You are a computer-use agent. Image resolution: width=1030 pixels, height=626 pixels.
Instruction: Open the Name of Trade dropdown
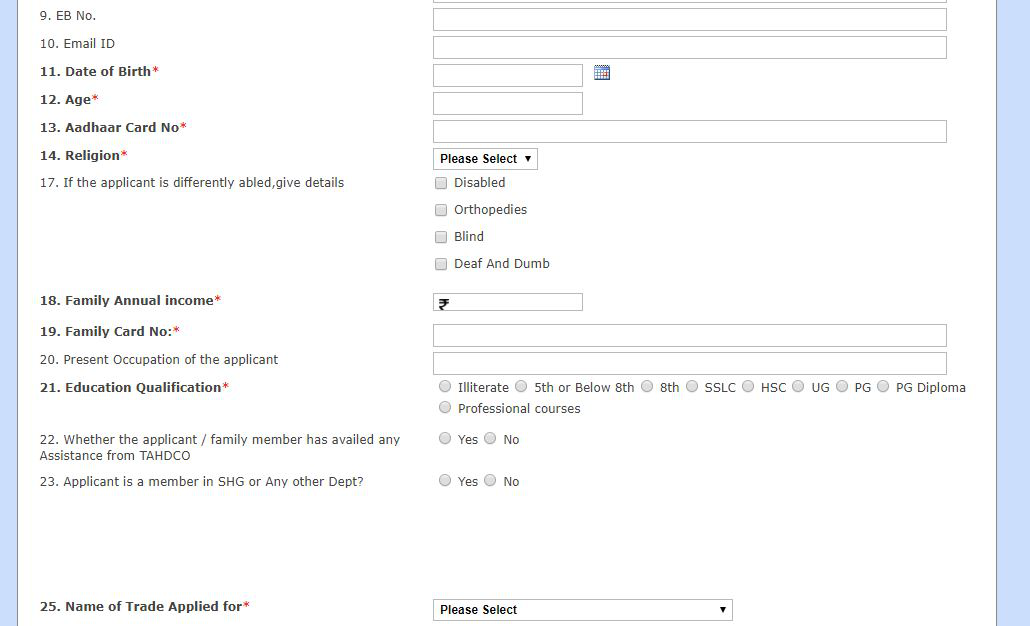(x=581, y=609)
